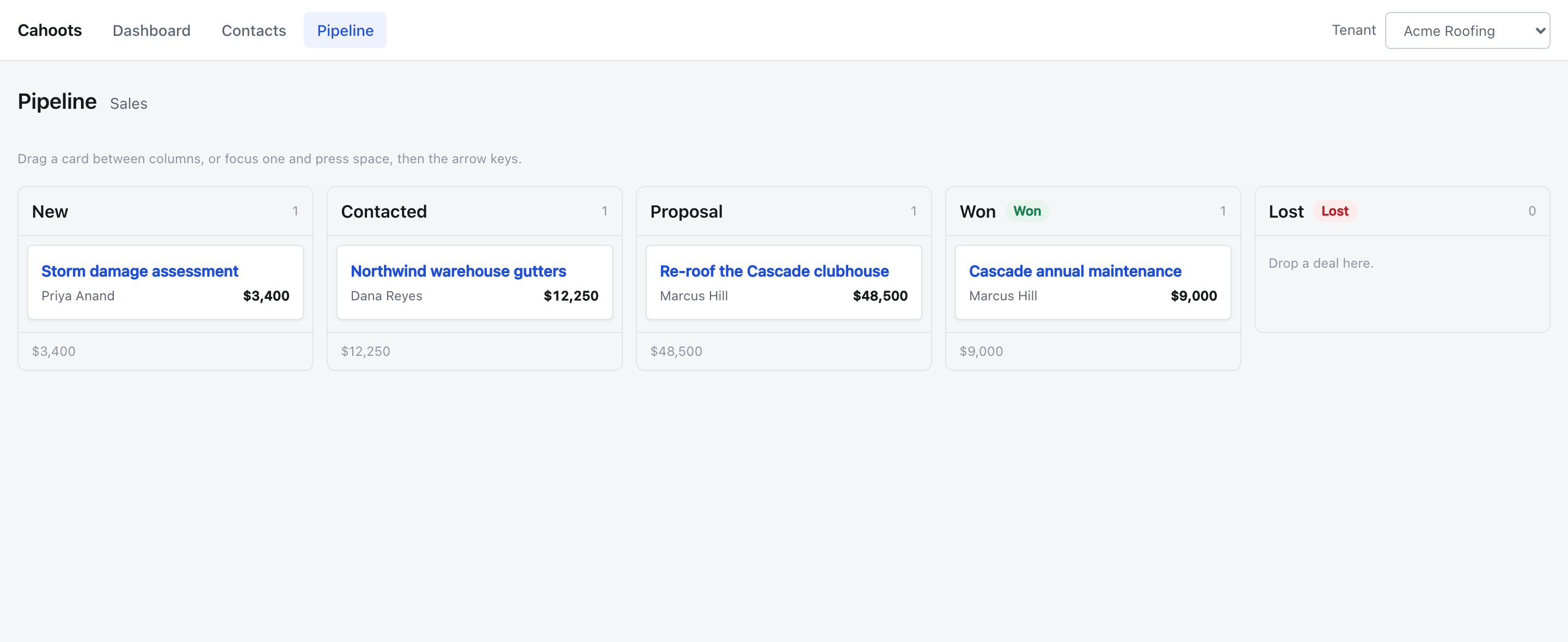This screenshot has width=1568, height=642.
Task: Click the red Lost status badge
Action: 1334,211
